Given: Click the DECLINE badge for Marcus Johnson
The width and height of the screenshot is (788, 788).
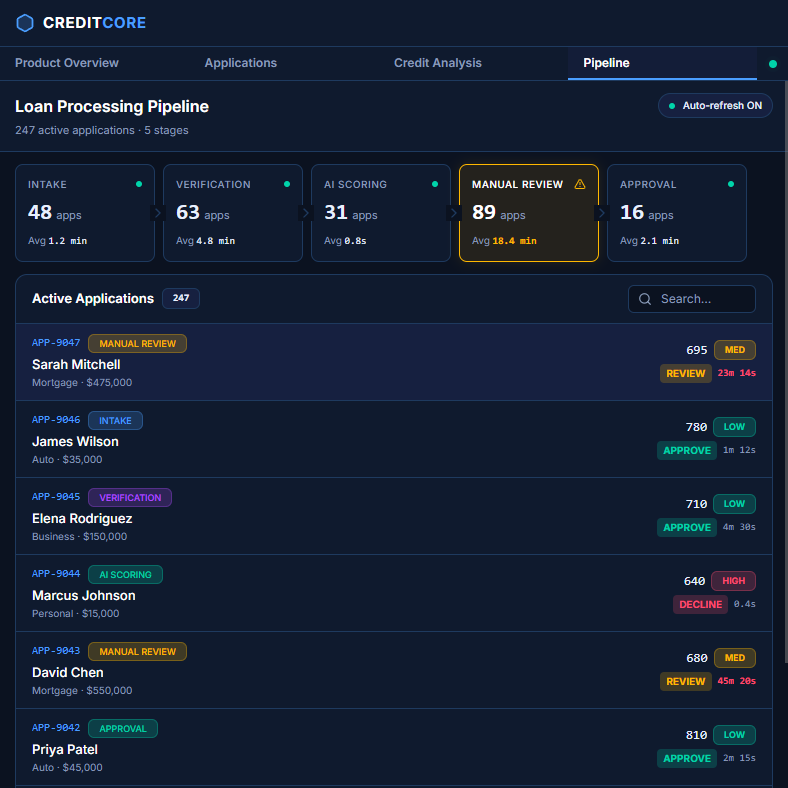Looking at the screenshot, I should click(x=700, y=604).
